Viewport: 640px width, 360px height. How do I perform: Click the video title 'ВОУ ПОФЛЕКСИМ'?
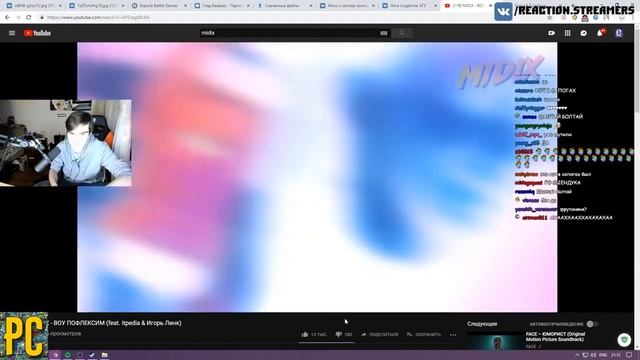(x=115, y=323)
